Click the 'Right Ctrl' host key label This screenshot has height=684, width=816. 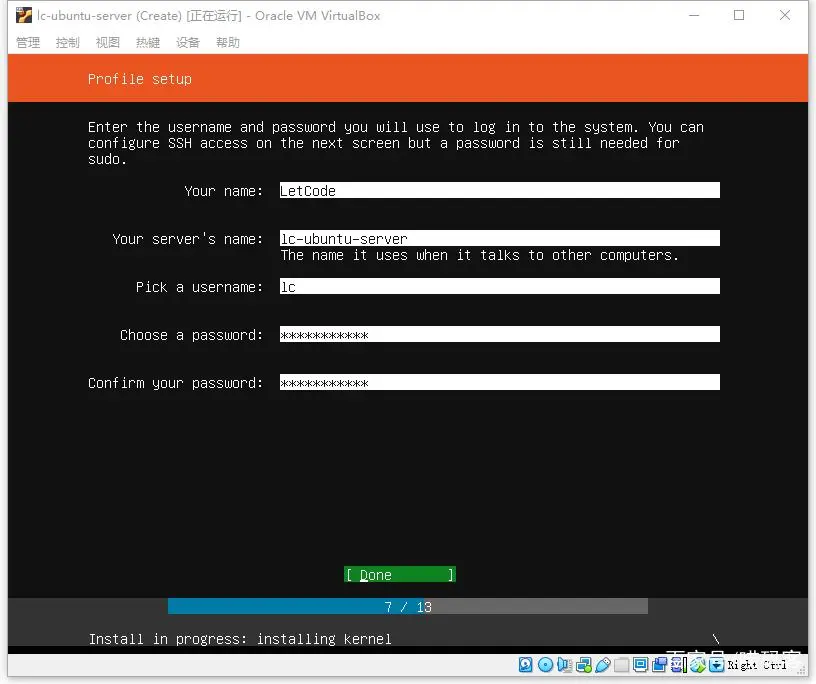tap(757, 665)
